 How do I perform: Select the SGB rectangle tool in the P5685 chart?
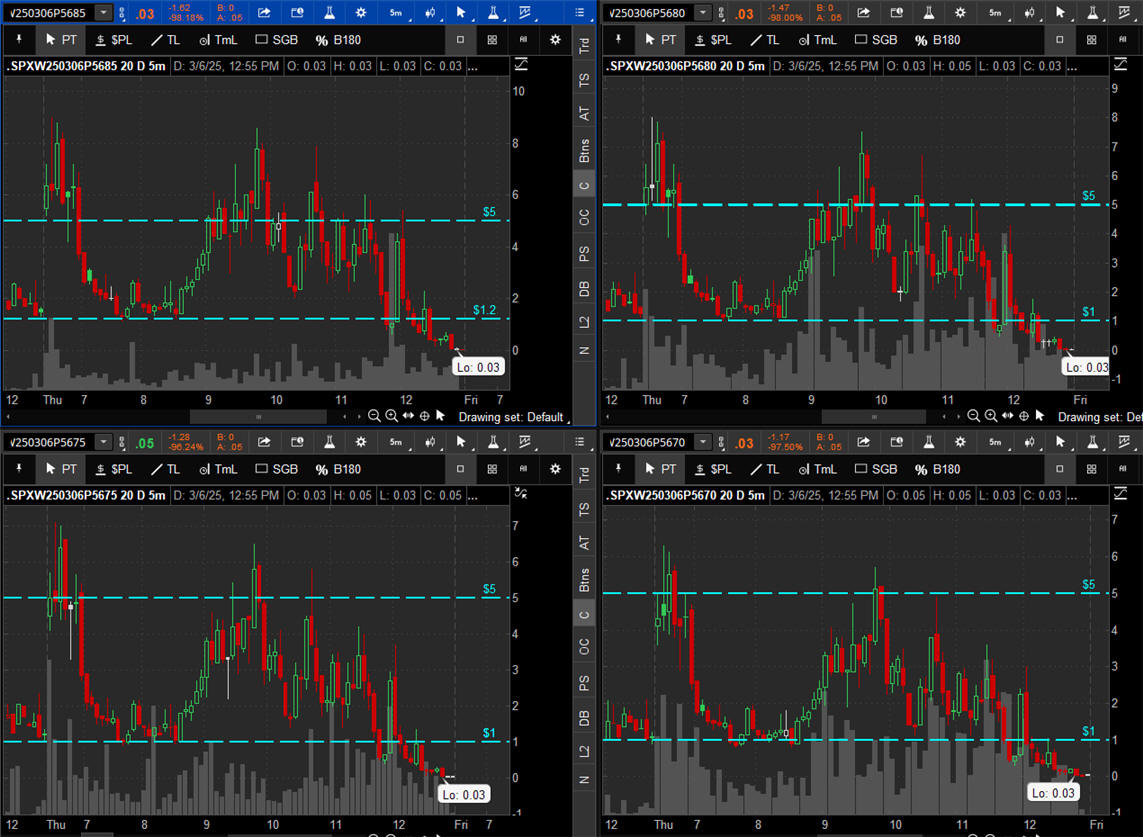point(276,40)
